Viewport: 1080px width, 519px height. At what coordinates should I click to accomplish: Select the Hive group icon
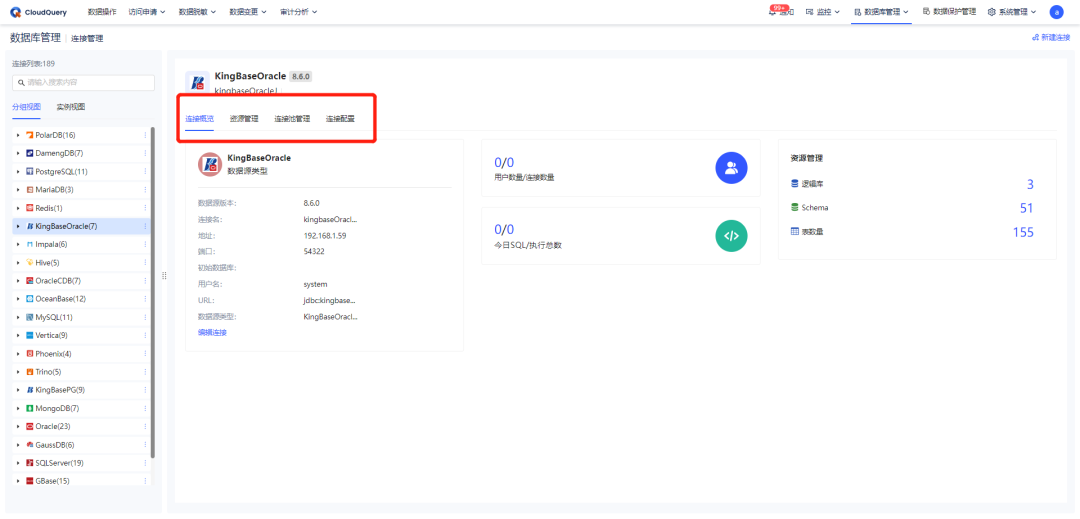tap(30, 262)
